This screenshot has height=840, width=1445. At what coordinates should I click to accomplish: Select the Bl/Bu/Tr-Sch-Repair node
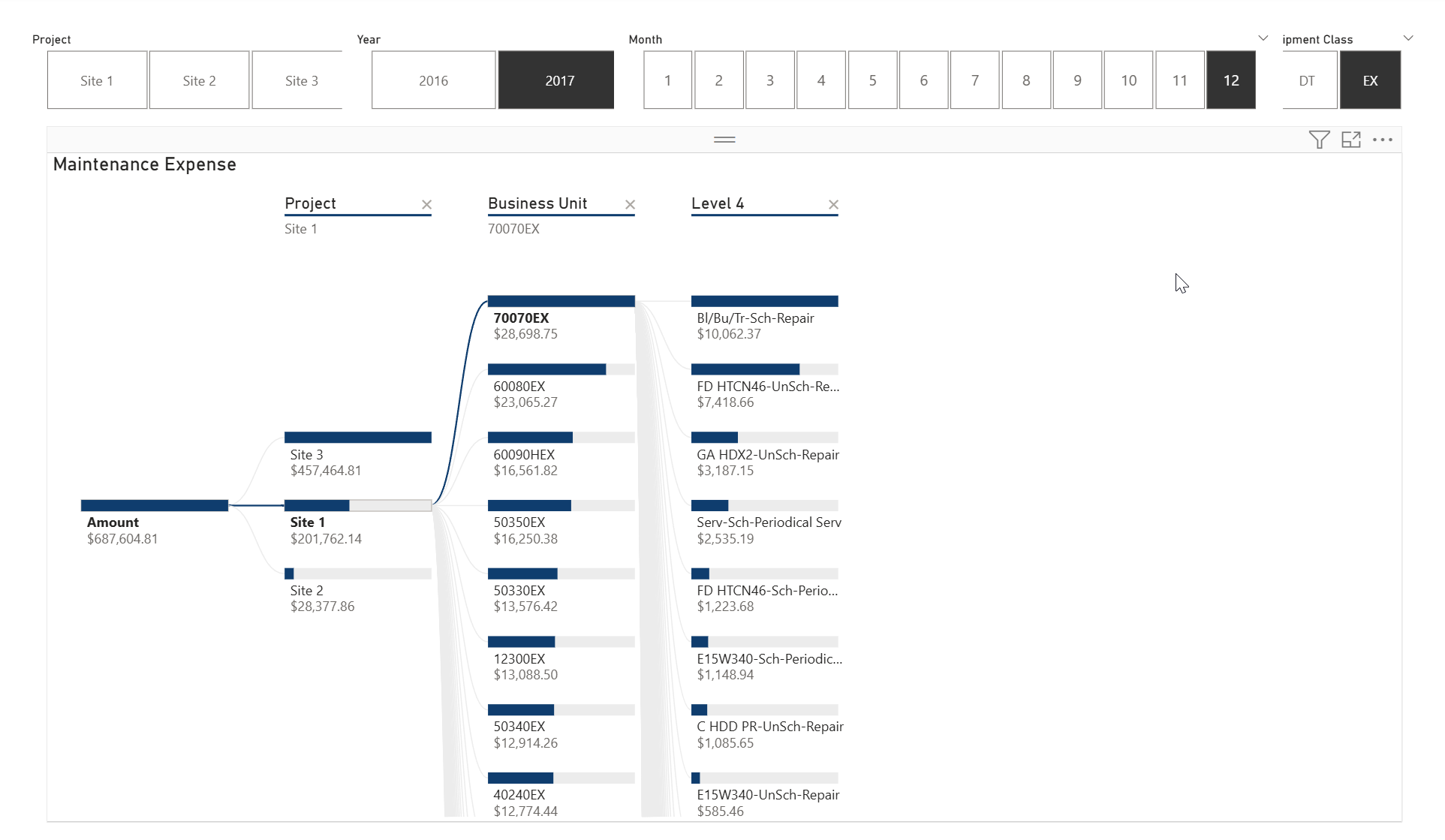pyautogui.click(x=763, y=302)
